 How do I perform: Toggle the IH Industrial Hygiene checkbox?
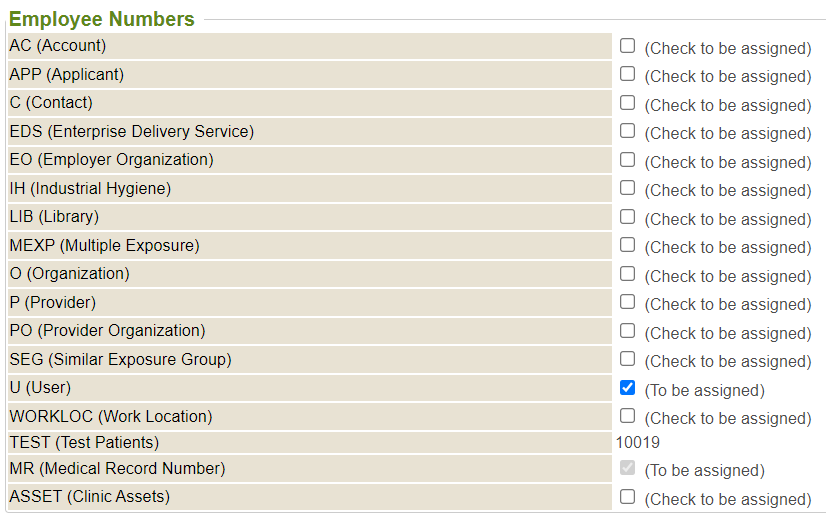pyautogui.click(x=627, y=188)
